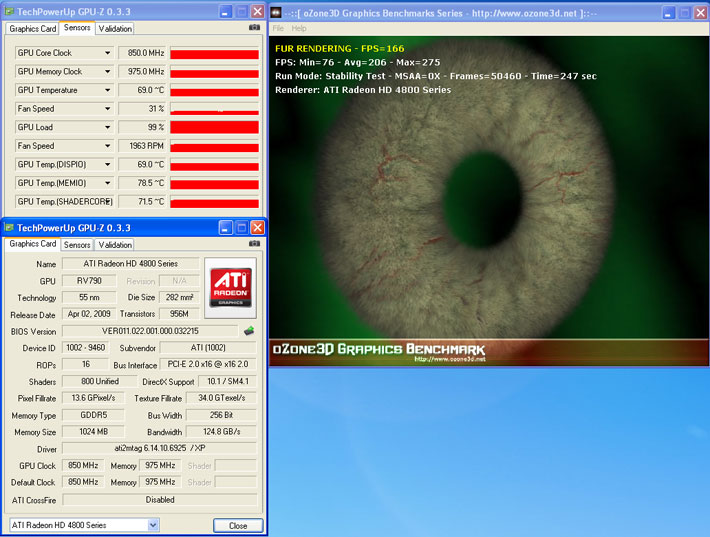Open the GPU Memory Clock sensor dropdown

(x=107, y=72)
